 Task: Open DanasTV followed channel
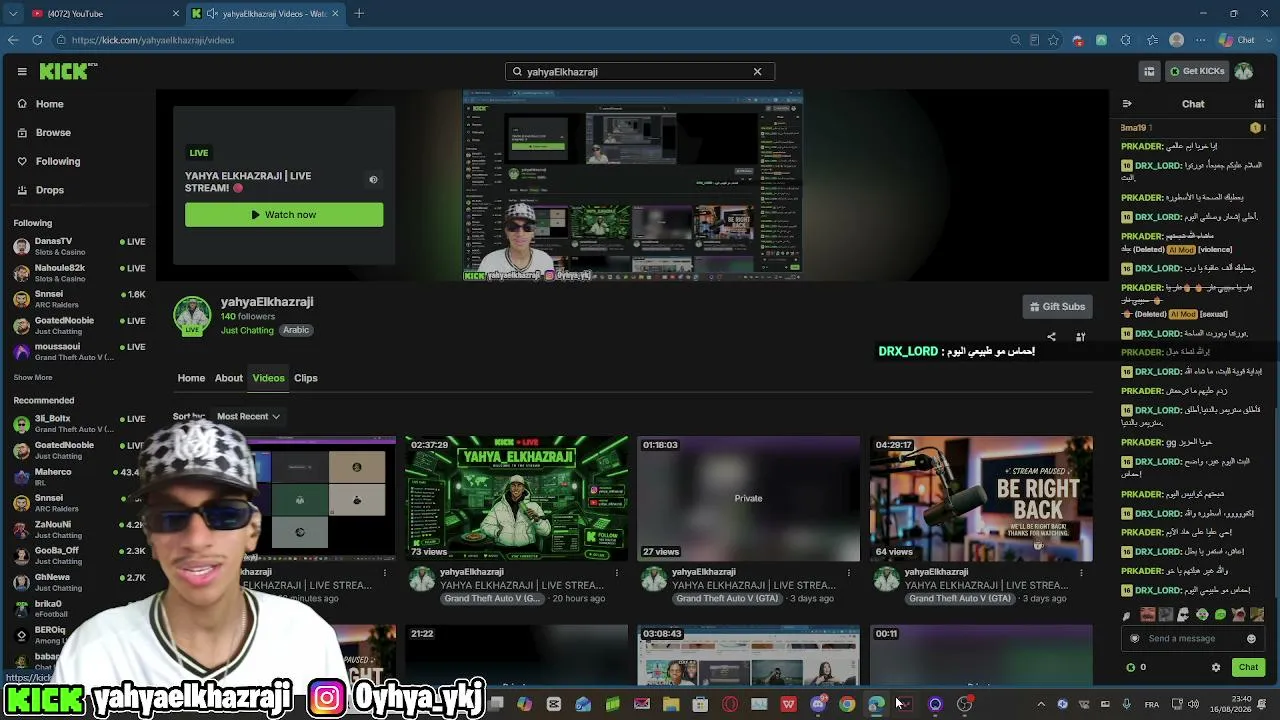click(x=80, y=246)
